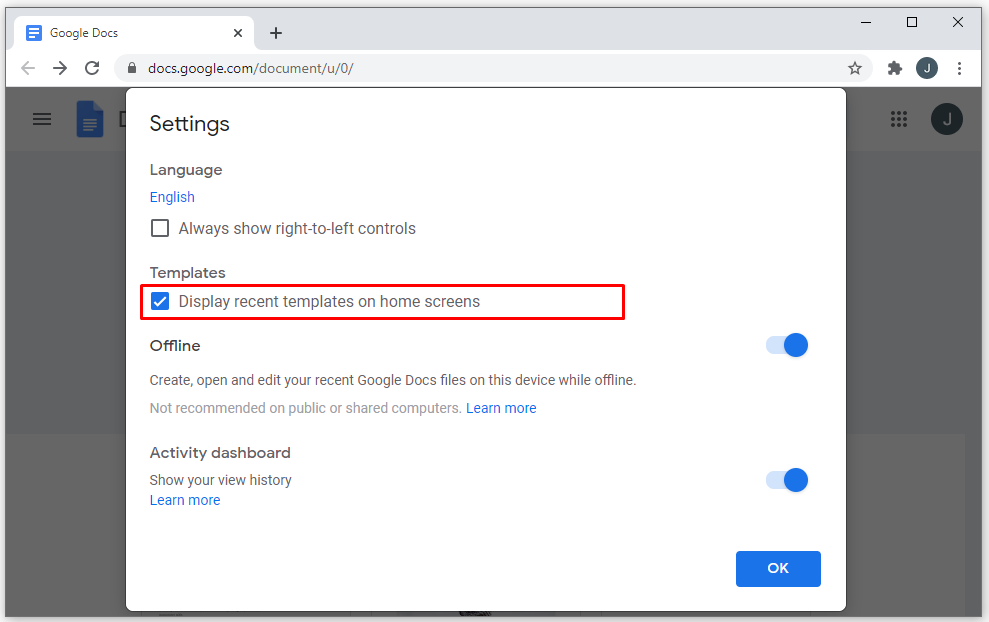989x622 pixels.
Task: Enable Always show right-to-left controls
Action: click(160, 228)
